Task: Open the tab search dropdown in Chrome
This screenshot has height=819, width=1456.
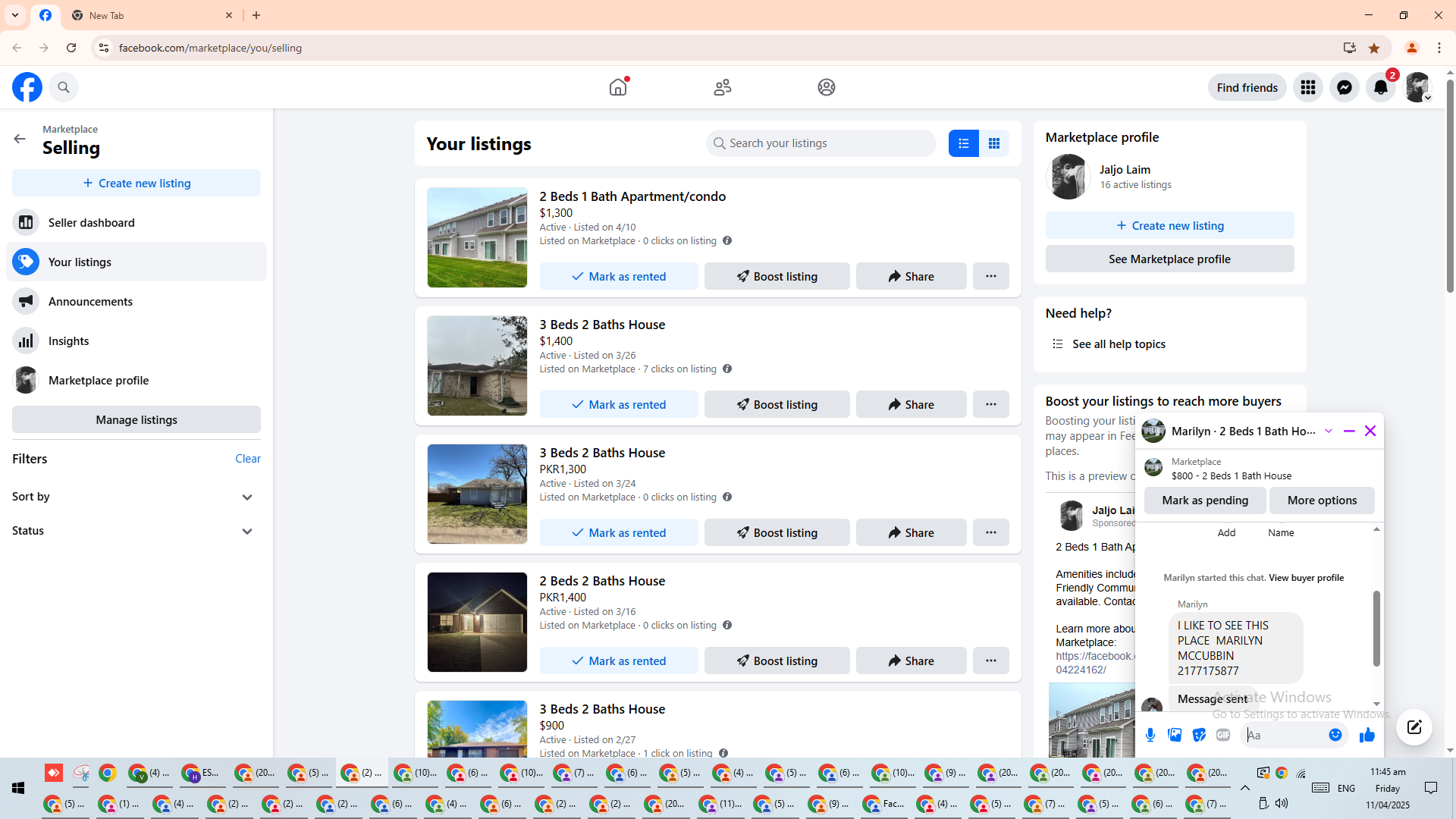Action: coord(15,15)
